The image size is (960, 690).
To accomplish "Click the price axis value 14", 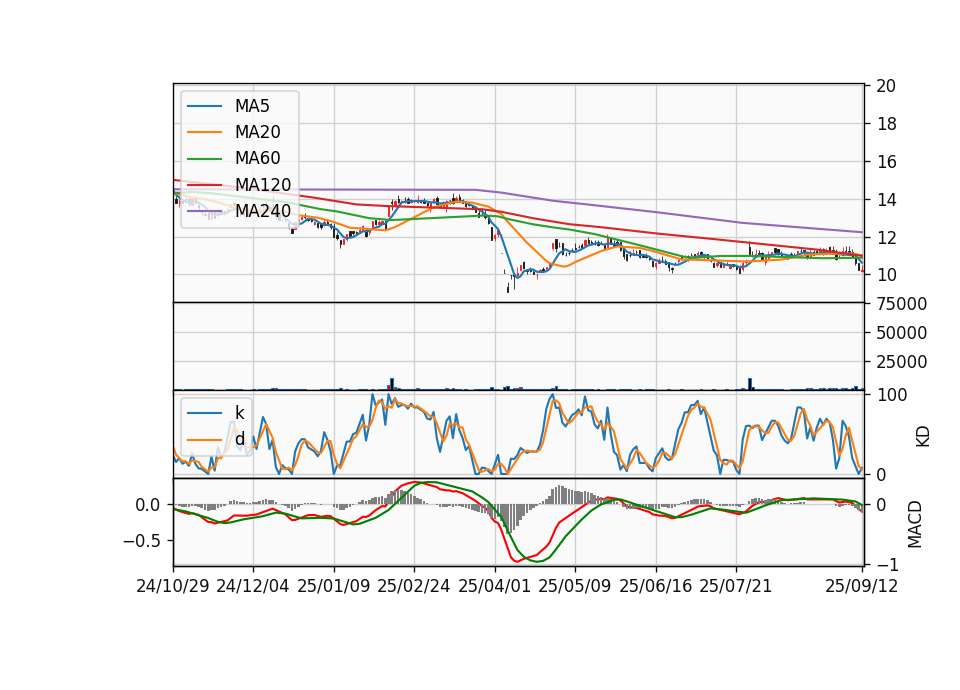I will tap(886, 200).
